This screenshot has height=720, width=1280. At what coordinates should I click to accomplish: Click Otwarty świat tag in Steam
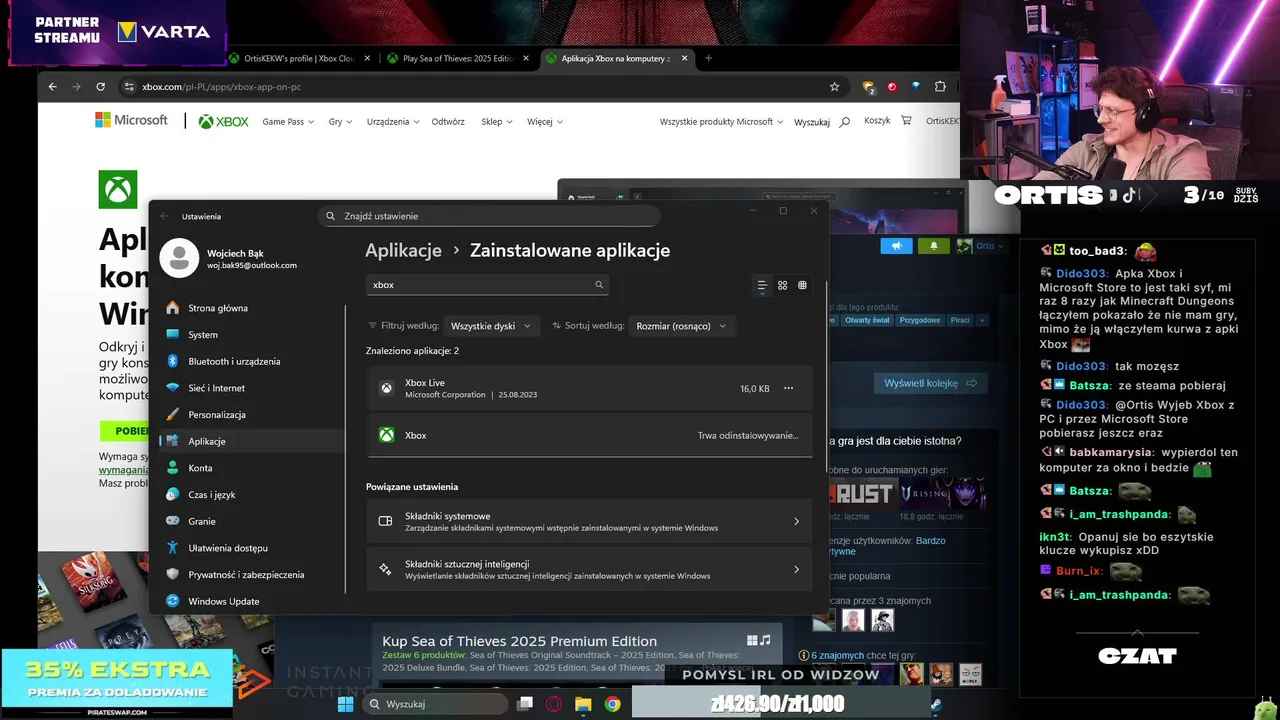865,320
